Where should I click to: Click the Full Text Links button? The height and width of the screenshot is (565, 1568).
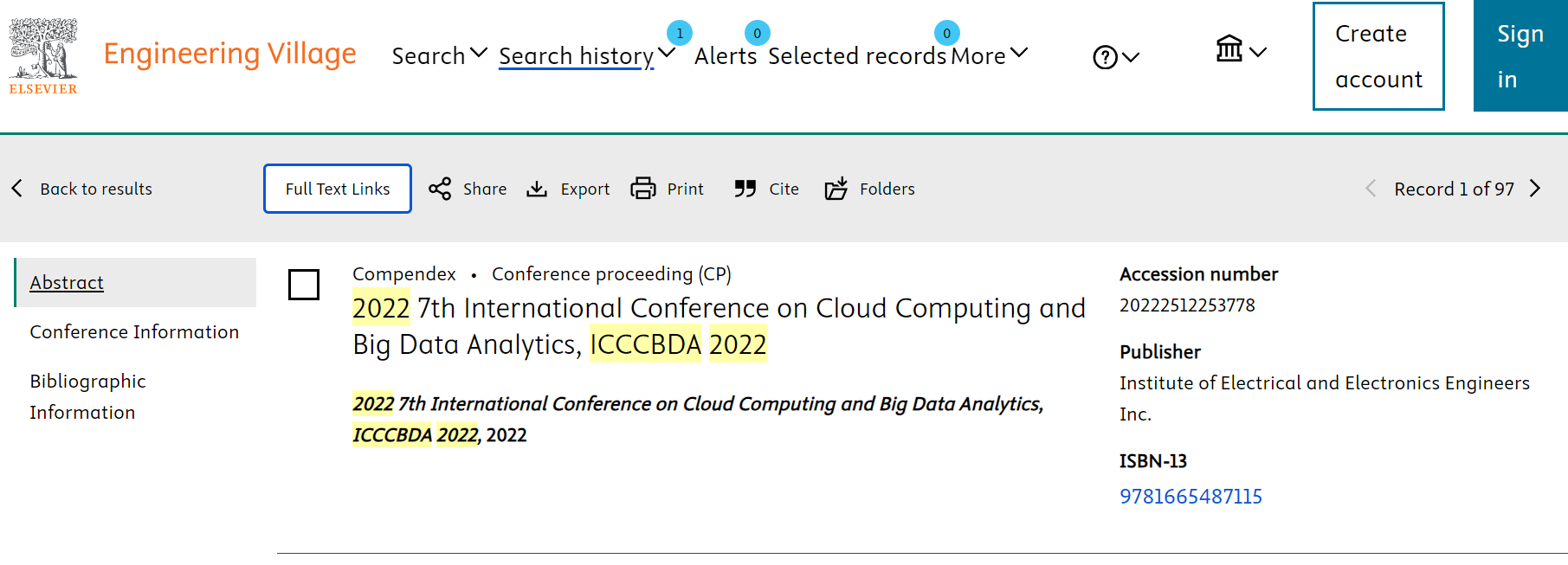338,189
